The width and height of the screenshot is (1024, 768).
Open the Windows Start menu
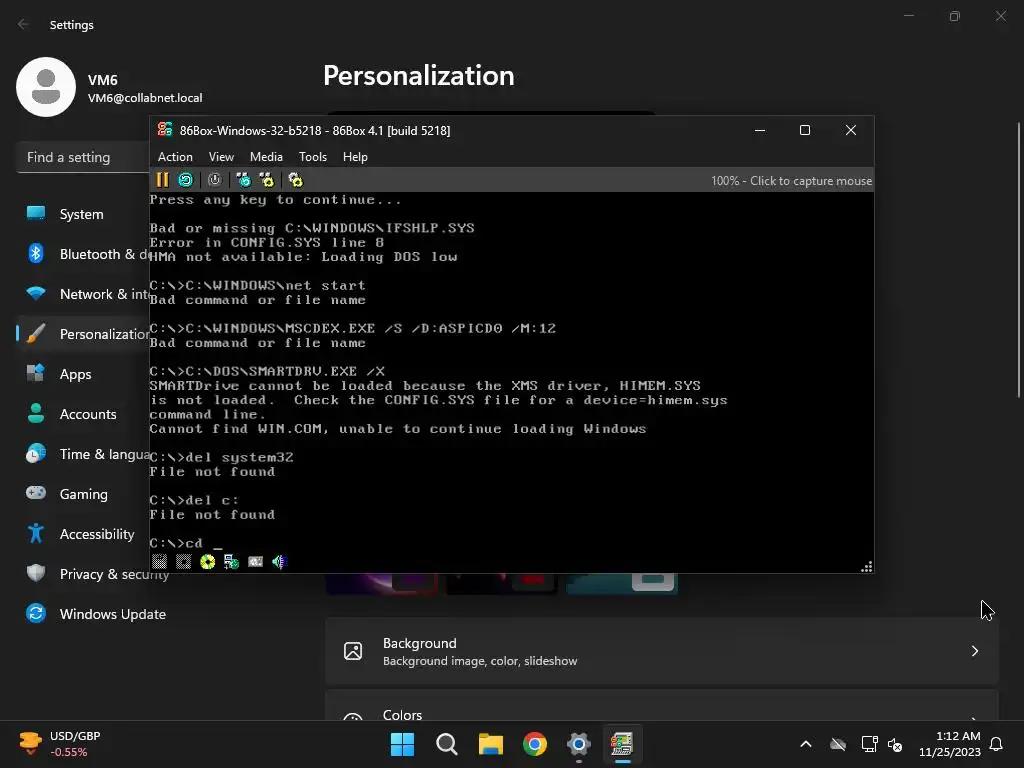pyautogui.click(x=402, y=744)
